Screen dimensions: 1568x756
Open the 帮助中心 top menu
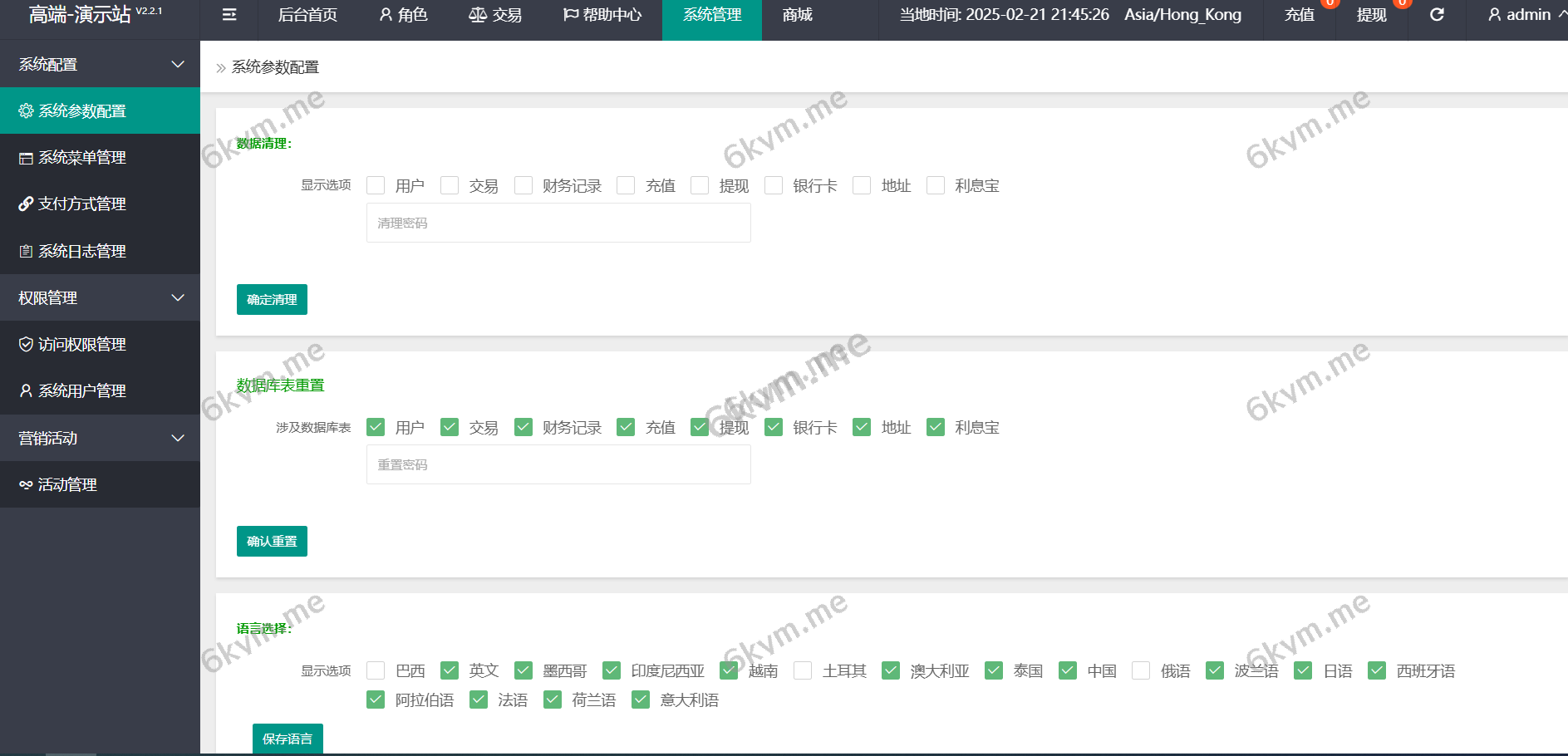[602, 15]
